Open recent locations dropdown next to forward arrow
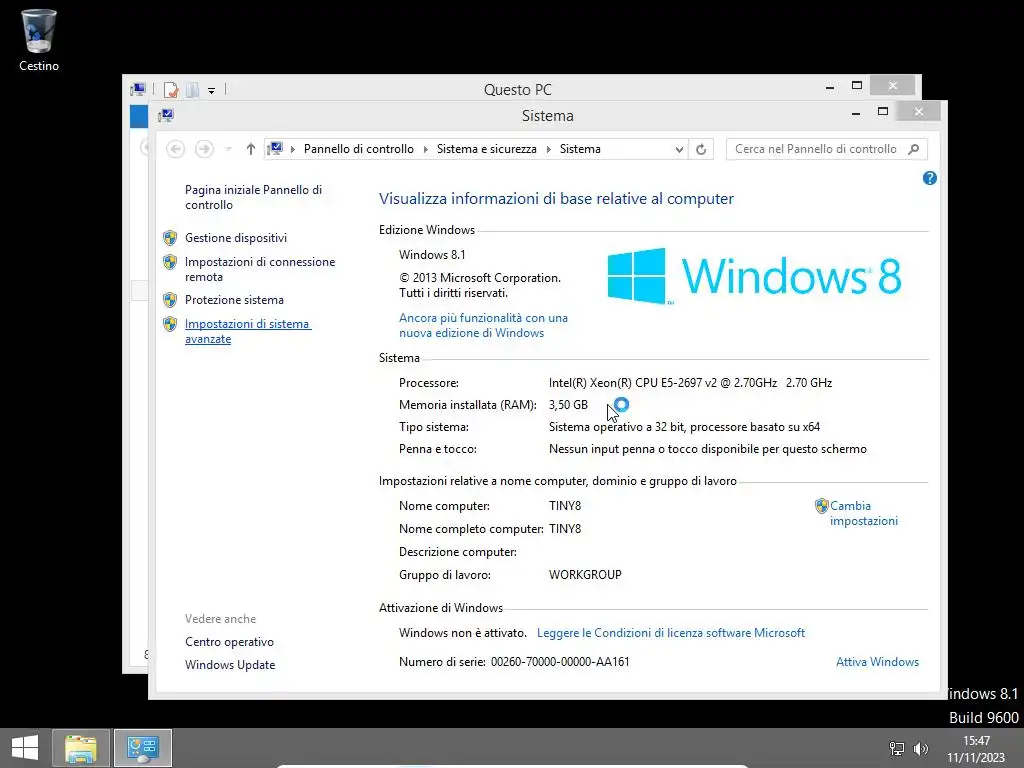 click(x=228, y=150)
